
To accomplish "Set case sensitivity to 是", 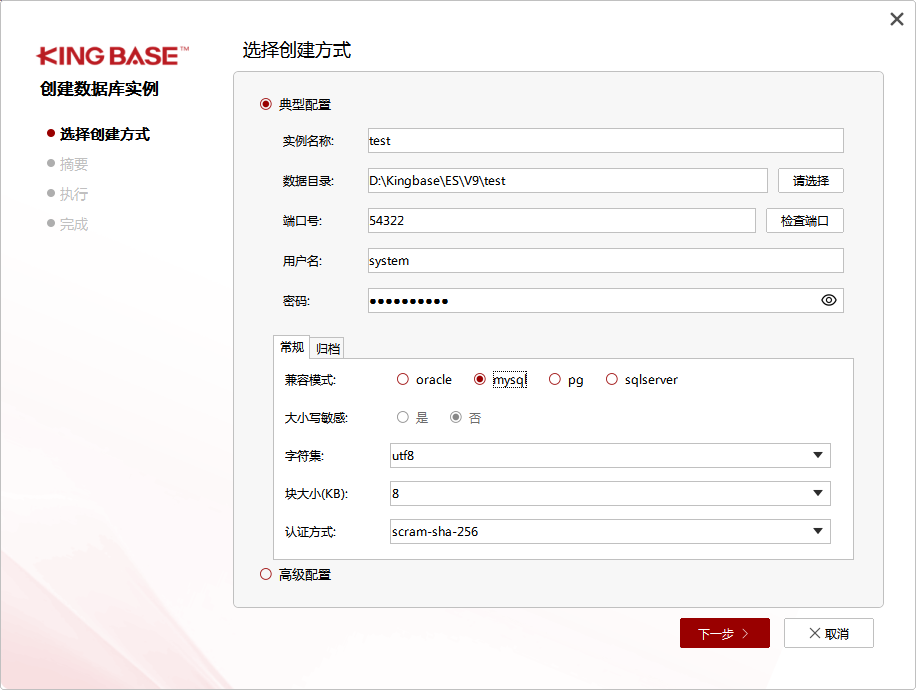I will click(x=403, y=417).
